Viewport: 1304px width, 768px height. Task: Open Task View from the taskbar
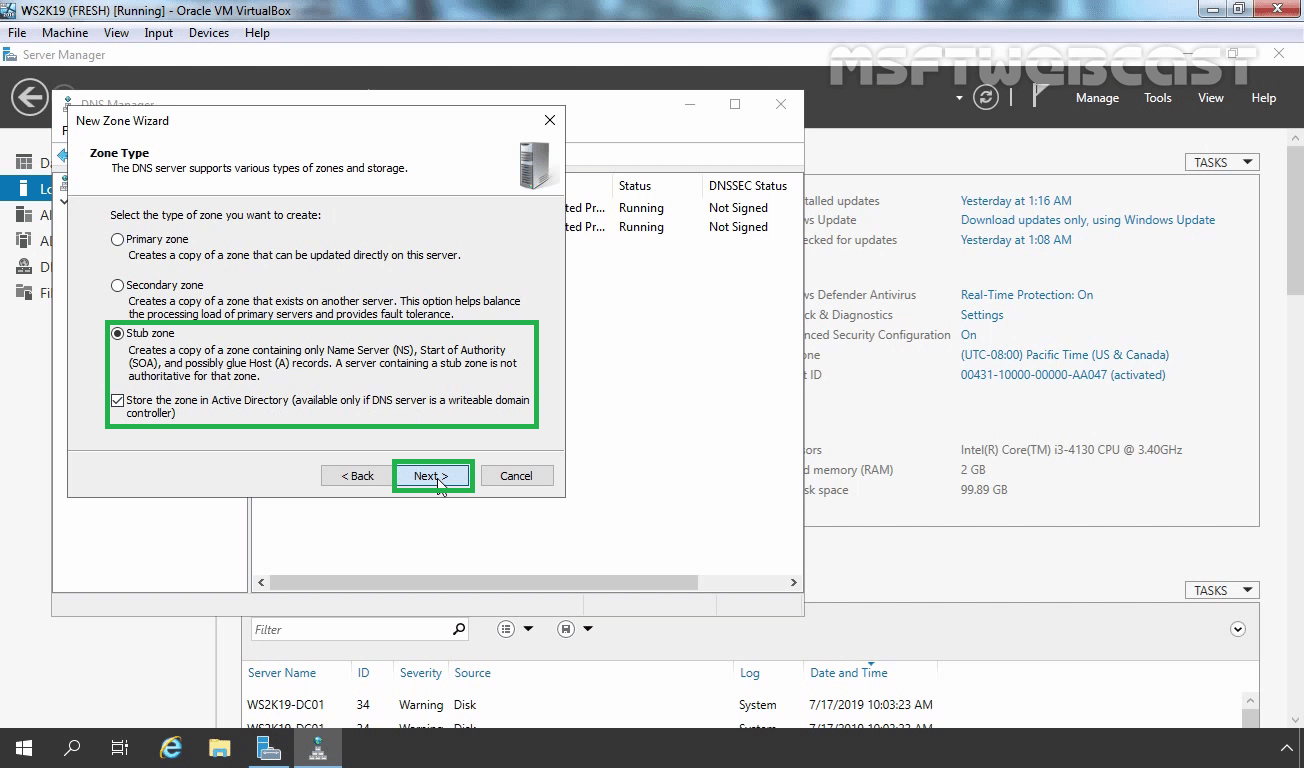[120, 748]
